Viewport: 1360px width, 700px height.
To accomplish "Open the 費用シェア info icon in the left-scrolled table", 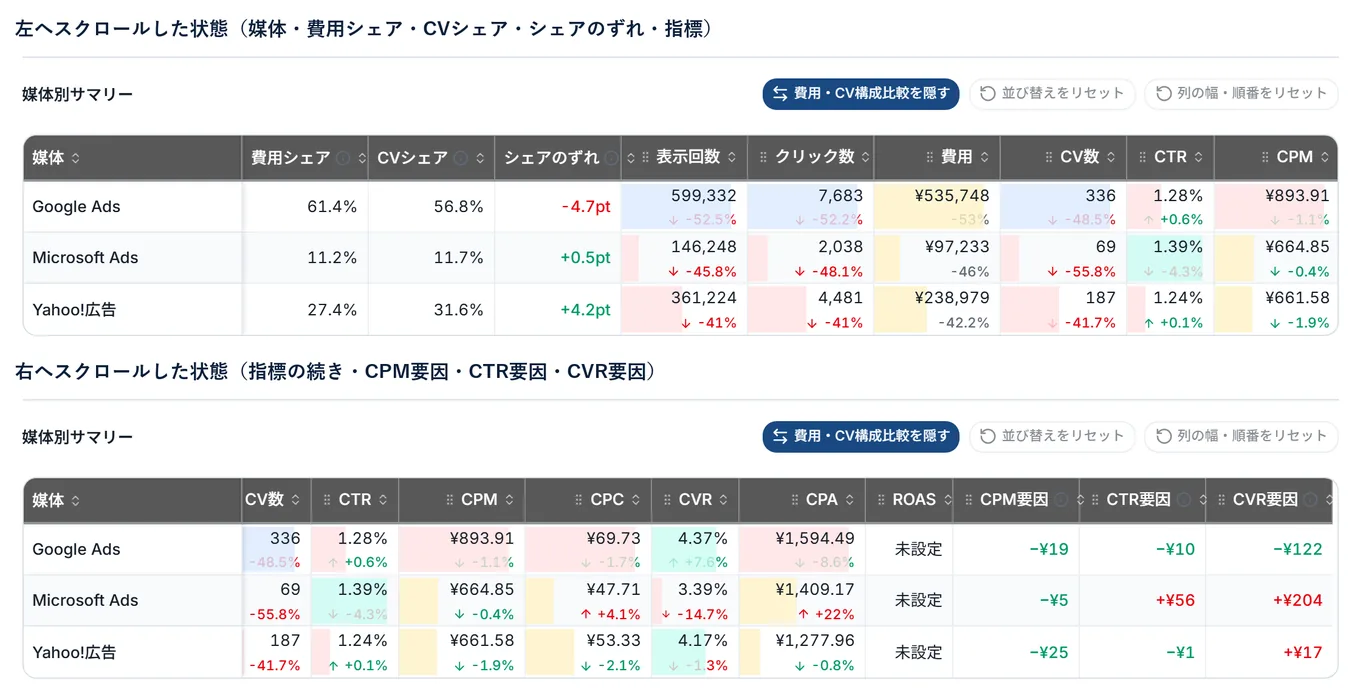I will pos(343,158).
